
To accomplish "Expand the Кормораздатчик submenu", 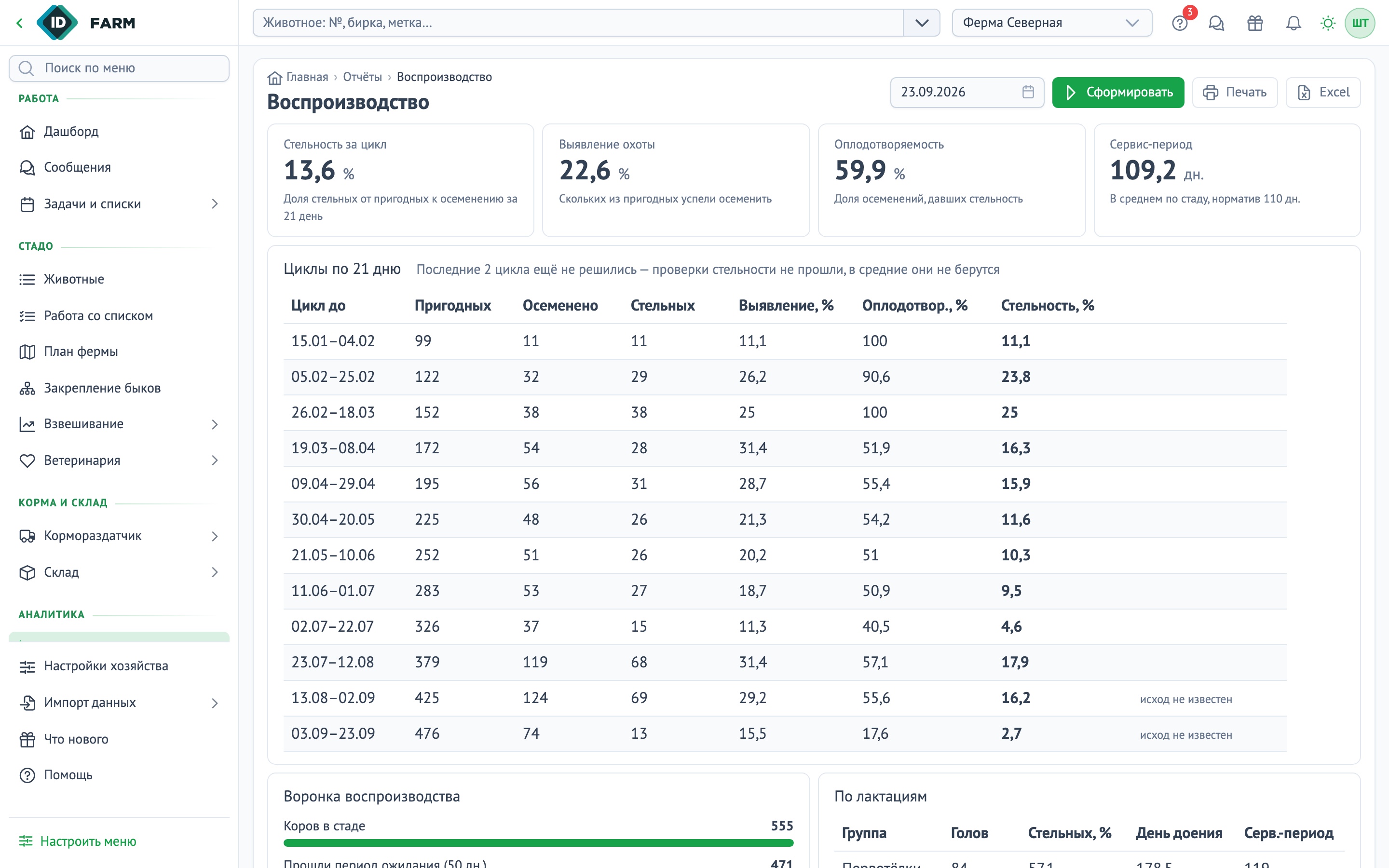I will (x=215, y=536).
